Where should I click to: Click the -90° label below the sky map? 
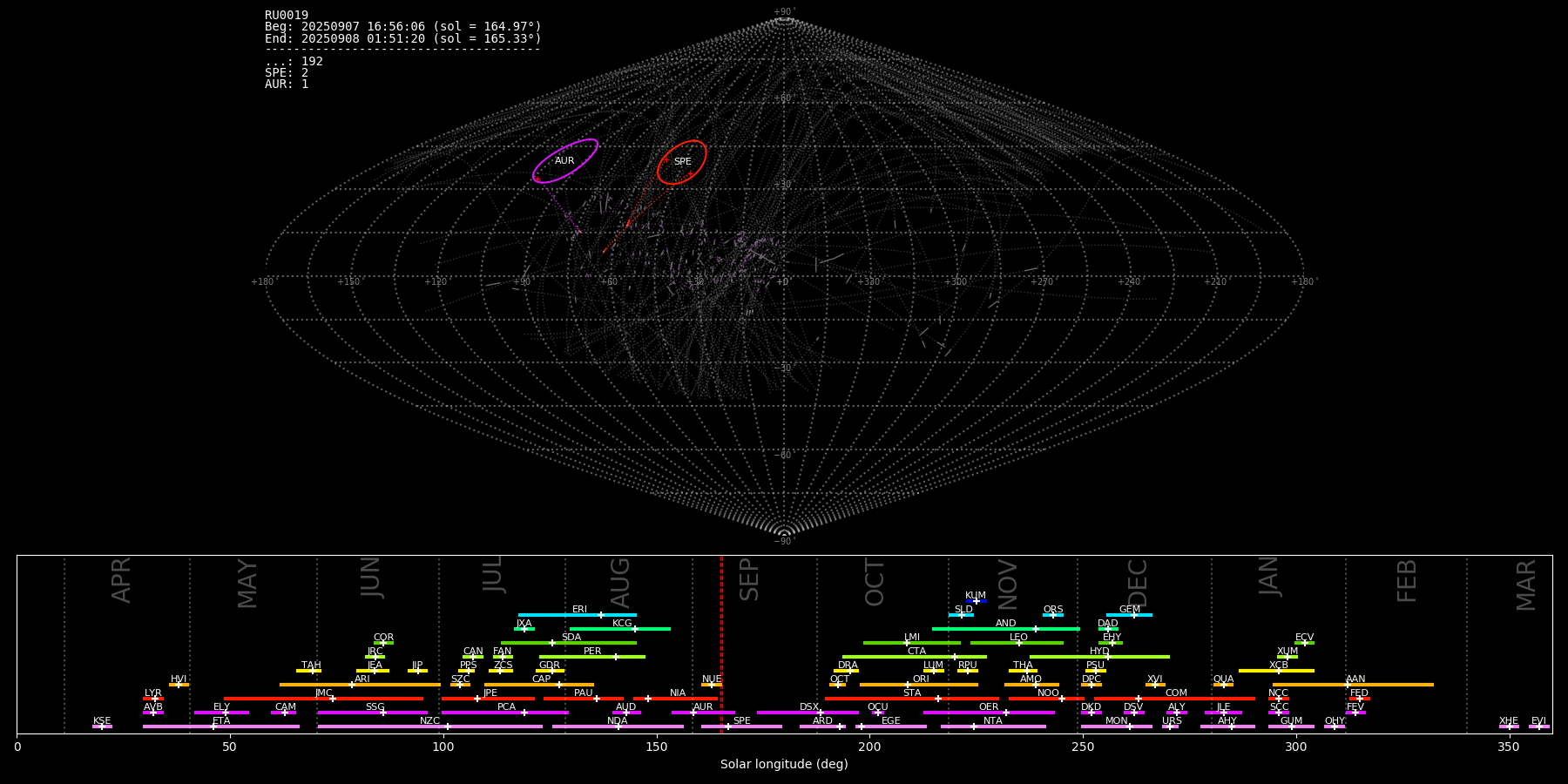tap(785, 542)
